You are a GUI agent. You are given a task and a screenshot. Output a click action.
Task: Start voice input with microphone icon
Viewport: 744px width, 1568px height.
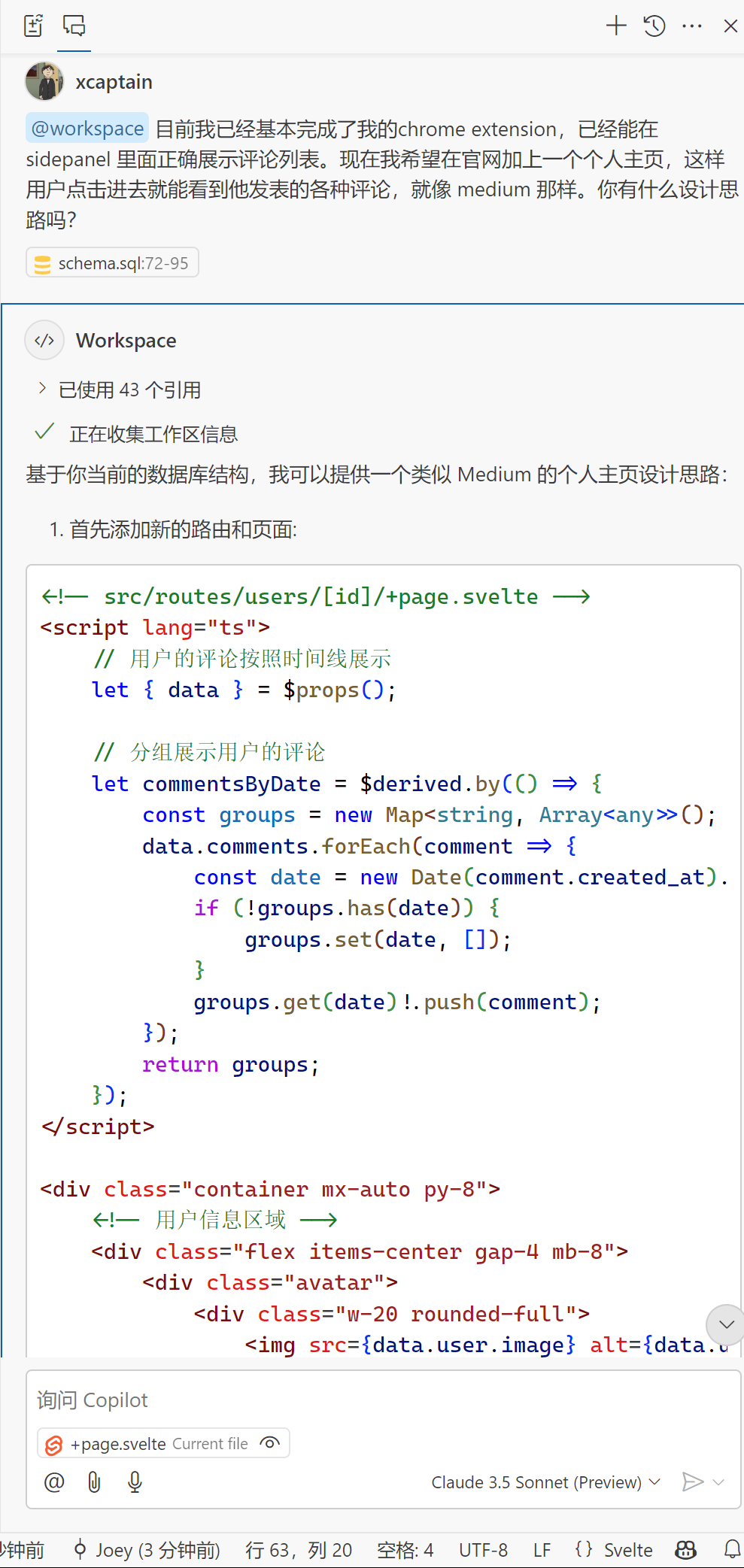click(x=135, y=1482)
